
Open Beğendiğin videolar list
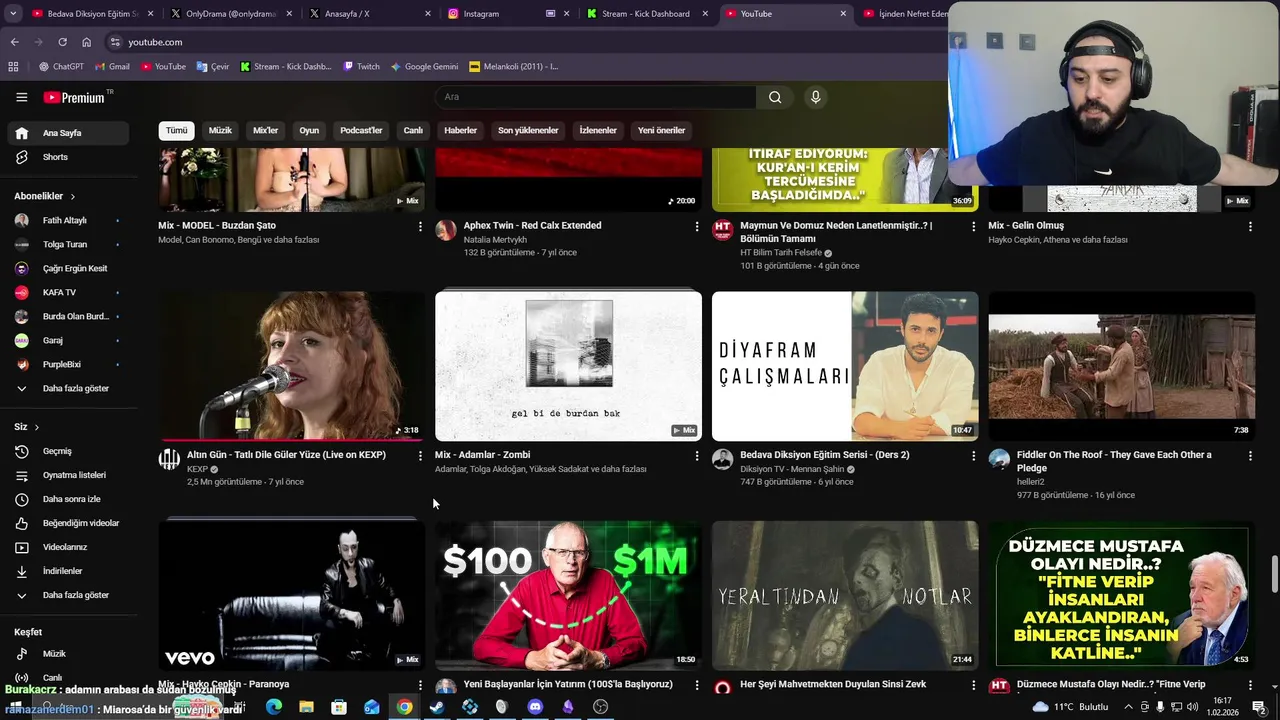pos(68,523)
